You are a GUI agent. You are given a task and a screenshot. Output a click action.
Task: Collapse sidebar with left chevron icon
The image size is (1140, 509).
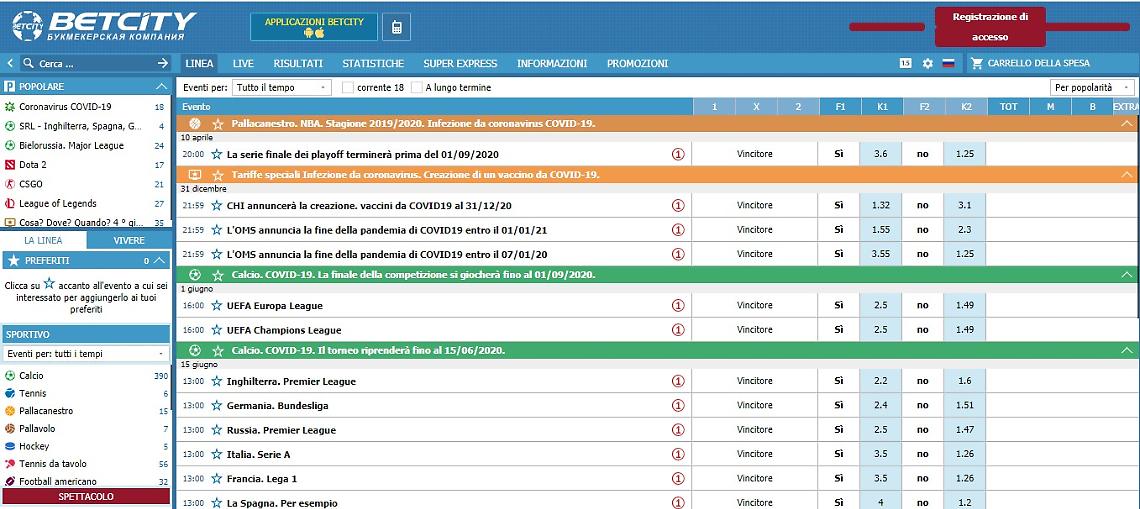point(10,63)
